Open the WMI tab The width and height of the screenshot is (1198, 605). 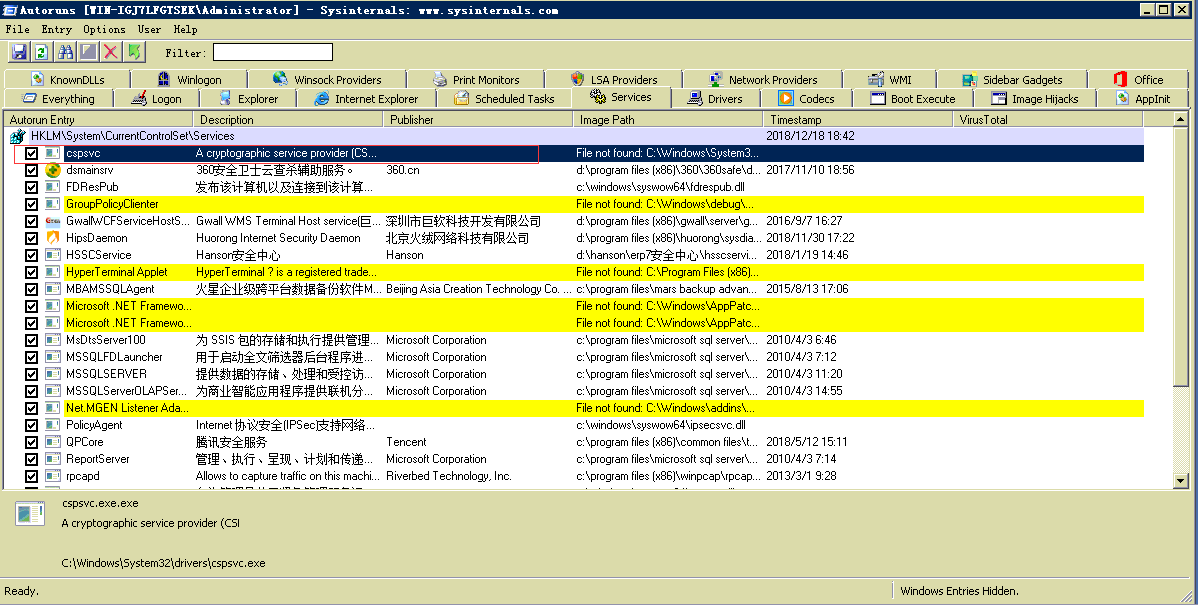(889, 79)
